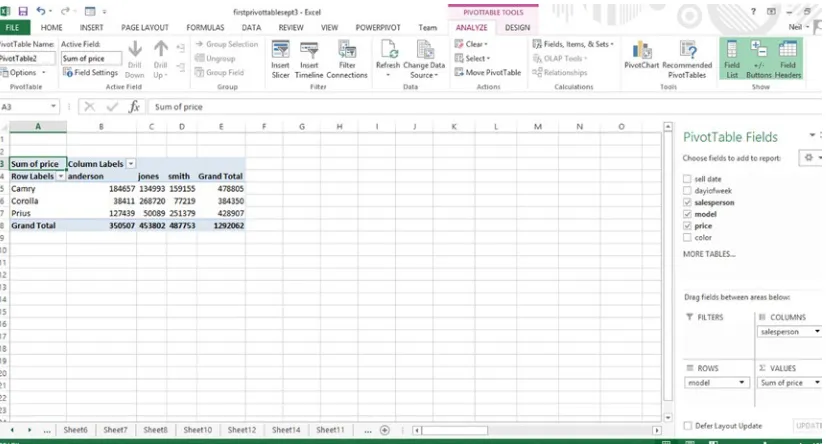826x444 pixels.
Task: Click previous sheet navigation arrow
Action: coord(12,430)
